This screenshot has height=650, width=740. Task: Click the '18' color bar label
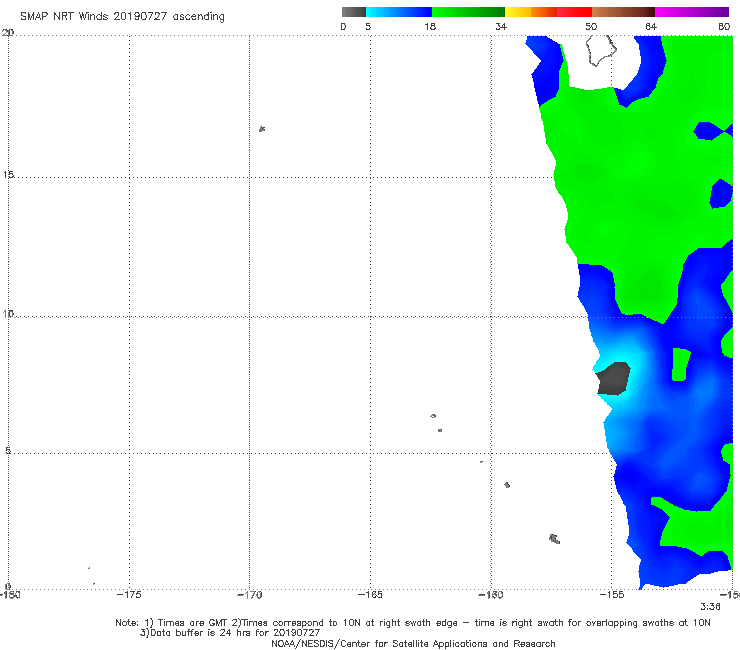430,27
